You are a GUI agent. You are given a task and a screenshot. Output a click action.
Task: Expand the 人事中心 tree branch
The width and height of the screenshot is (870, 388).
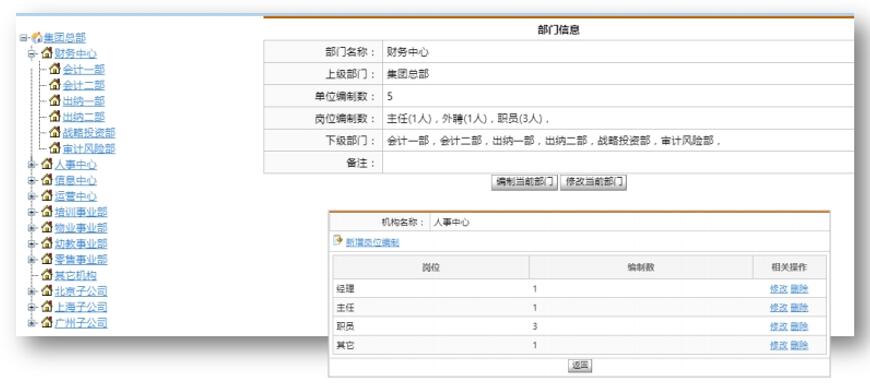click(x=32, y=165)
